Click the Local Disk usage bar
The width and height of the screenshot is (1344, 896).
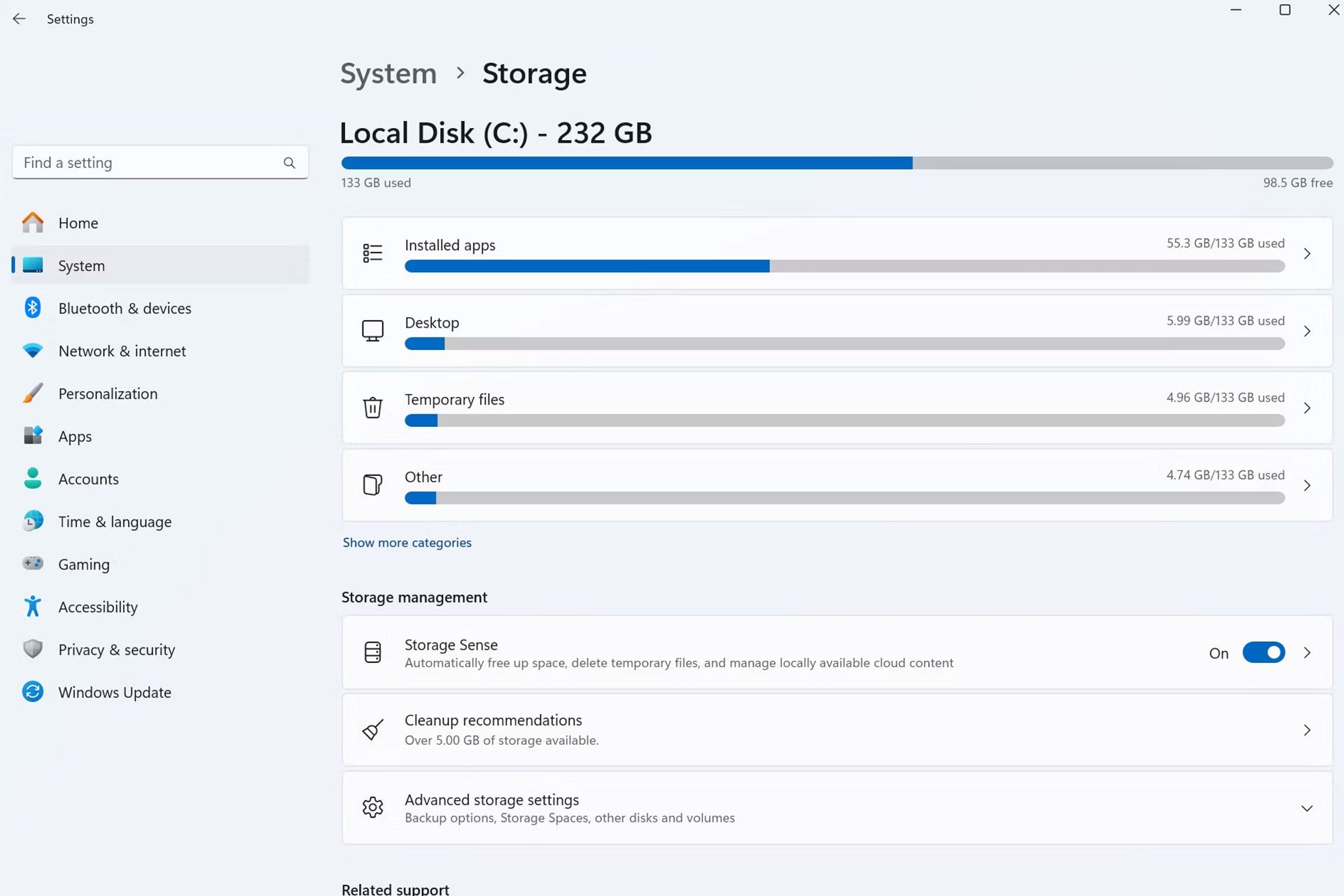coord(836,163)
